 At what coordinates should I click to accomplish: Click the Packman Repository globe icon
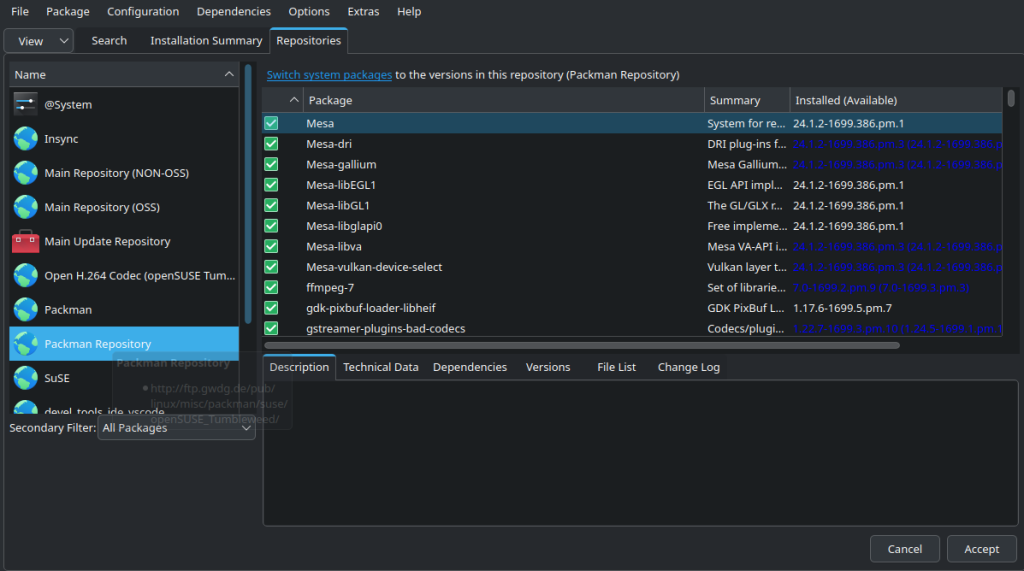pos(25,344)
